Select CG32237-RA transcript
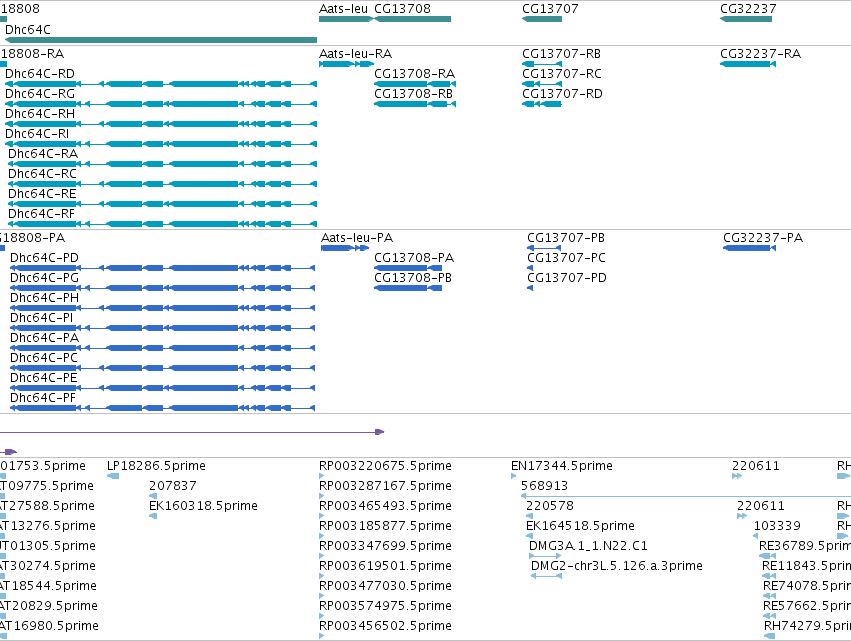Screen dimensions: 851x641 pos(748,64)
